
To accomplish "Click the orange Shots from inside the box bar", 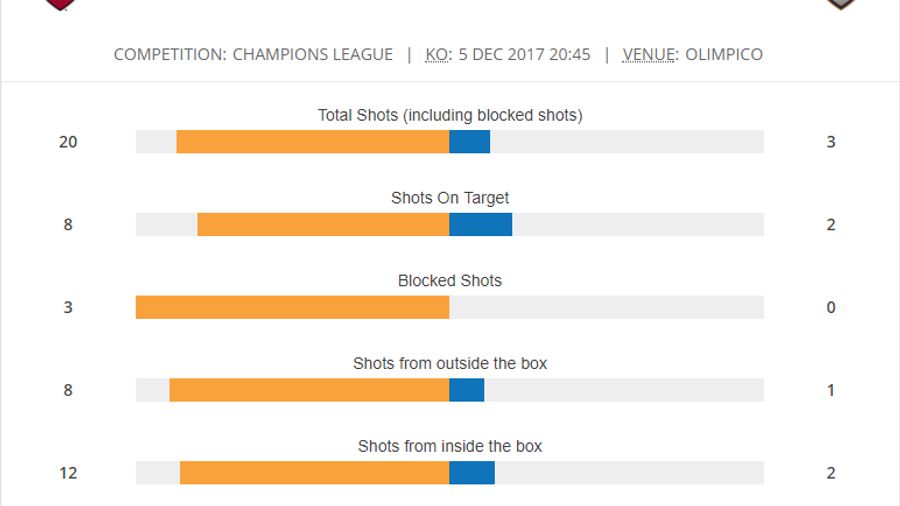I will (x=314, y=473).
